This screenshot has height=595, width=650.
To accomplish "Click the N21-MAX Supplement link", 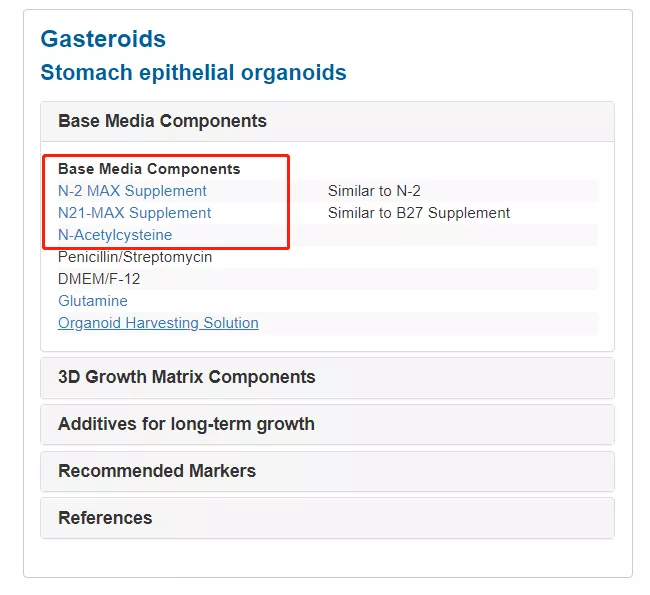I will point(134,213).
